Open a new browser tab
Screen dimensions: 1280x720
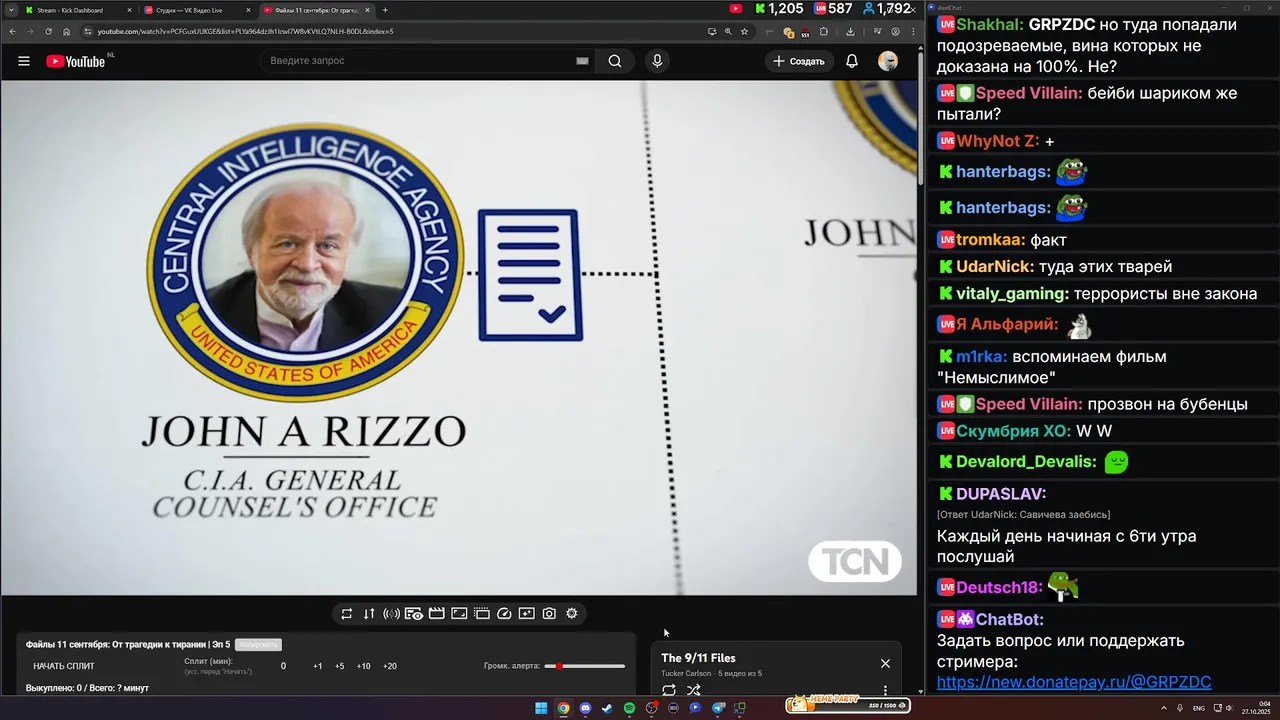[385, 10]
